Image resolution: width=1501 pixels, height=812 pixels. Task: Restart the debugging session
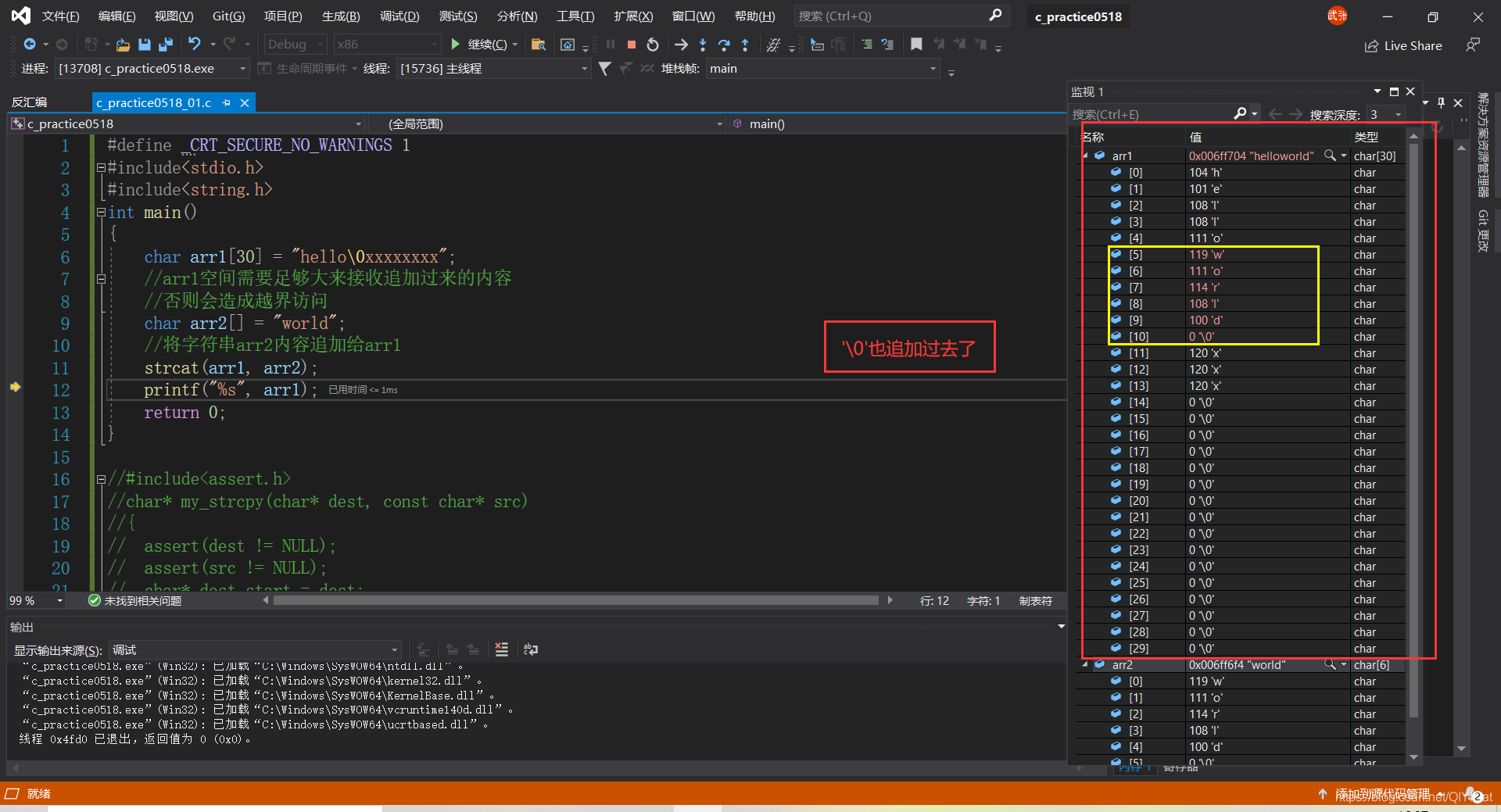tap(653, 45)
